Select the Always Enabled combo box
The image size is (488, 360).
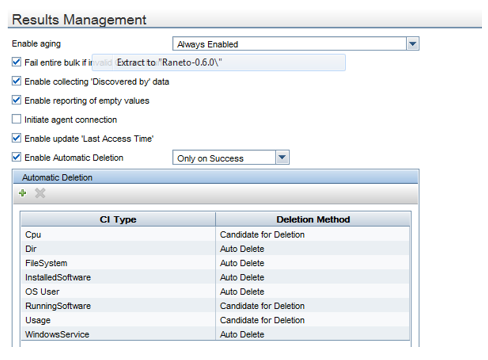click(x=296, y=44)
